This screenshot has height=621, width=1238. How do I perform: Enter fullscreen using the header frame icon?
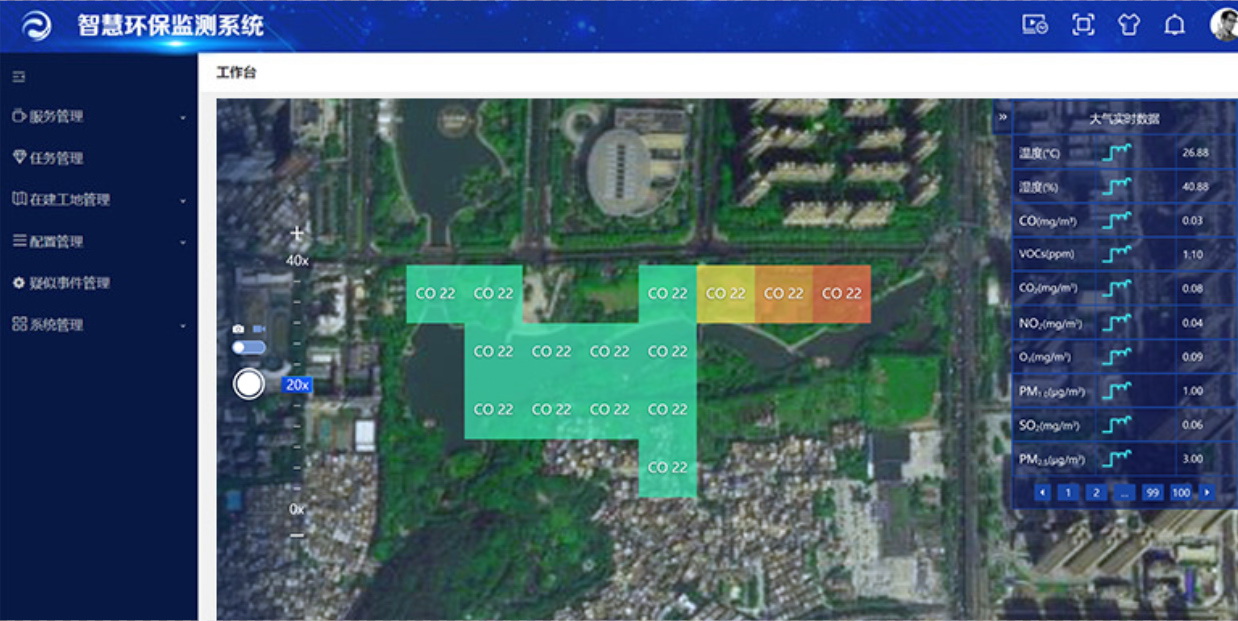[1083, 26]
